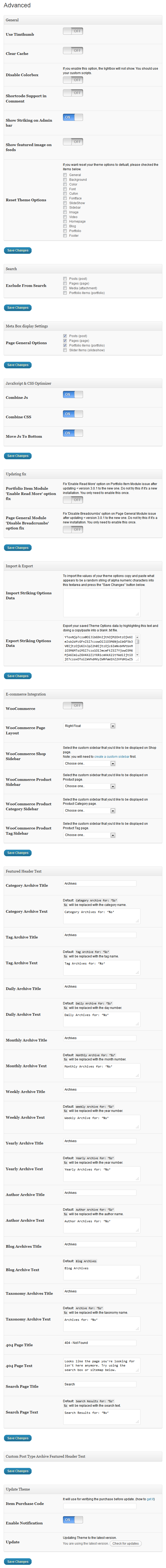166x1568 pixels.
Task: Check the Footer reset theme option
Action: pyautogui.click(x=65, y=236)
